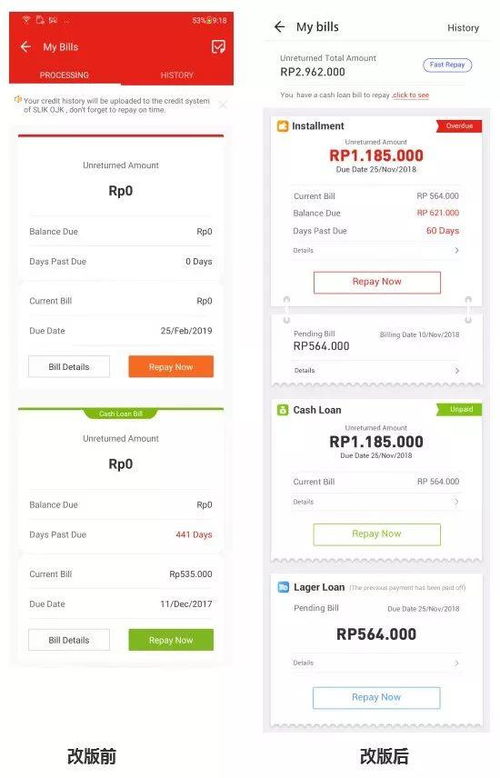Screen dimensions: 500x778
Task: Tap back arrow beside the white My bills title
Action: (x=280, y=27)
